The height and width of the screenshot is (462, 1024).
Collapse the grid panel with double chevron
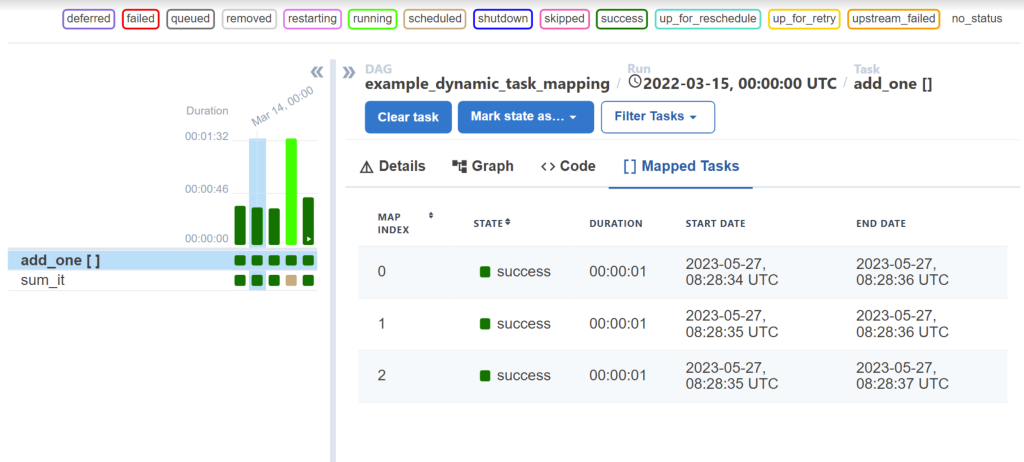point(317,72)
